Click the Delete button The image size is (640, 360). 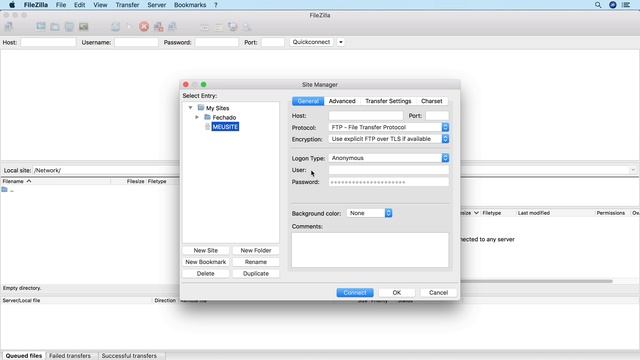206,273
